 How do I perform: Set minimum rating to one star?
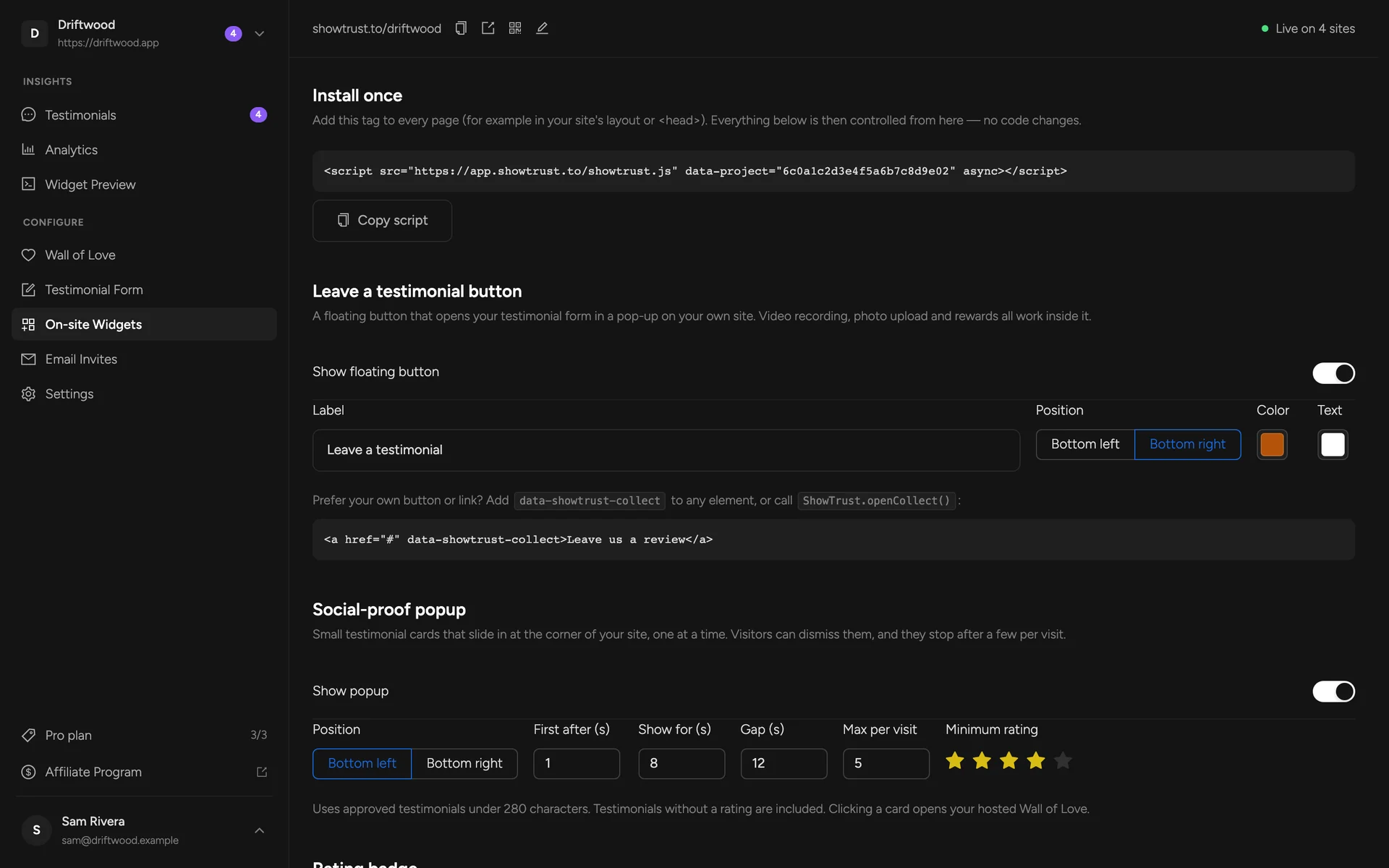(x=955, y=761)
